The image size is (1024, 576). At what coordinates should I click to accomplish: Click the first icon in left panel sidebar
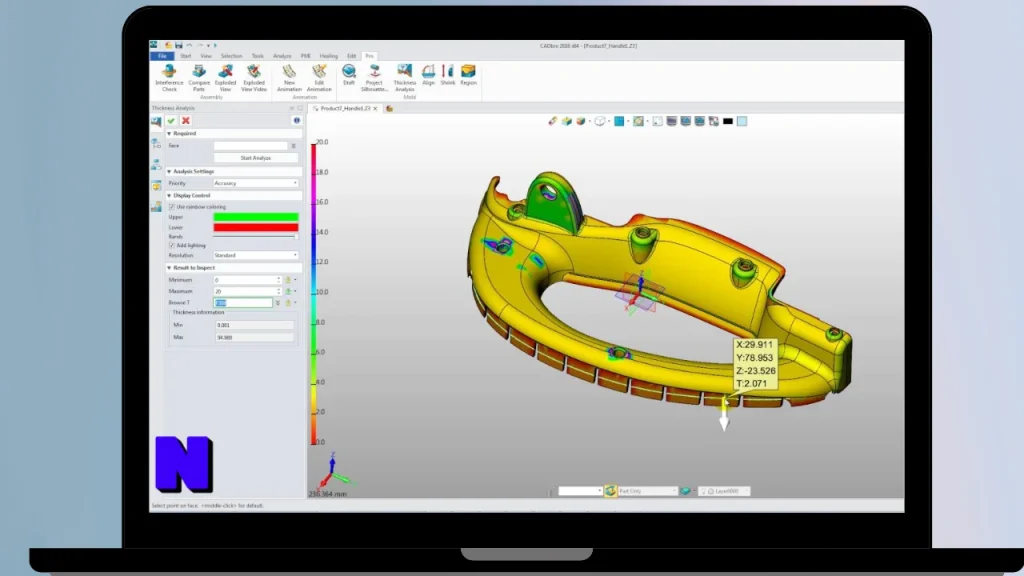point(157,121)
